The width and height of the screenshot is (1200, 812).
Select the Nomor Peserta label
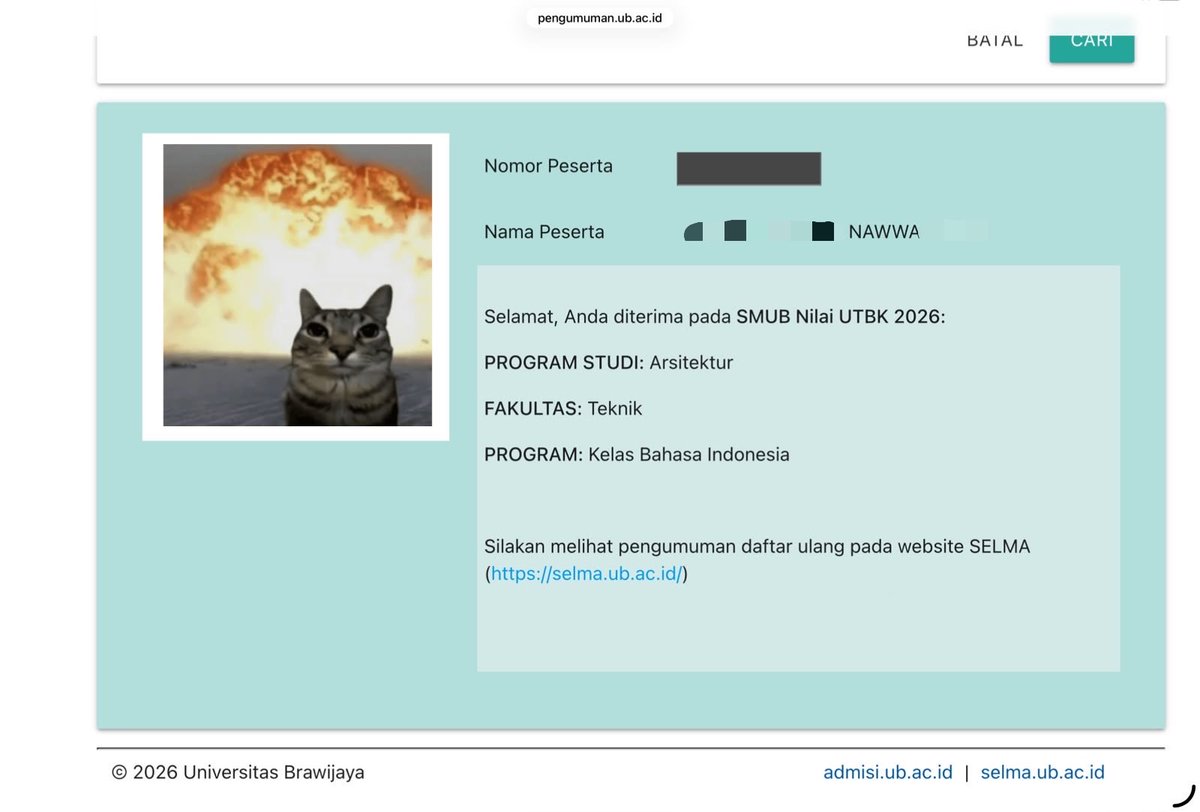point(548,166)
